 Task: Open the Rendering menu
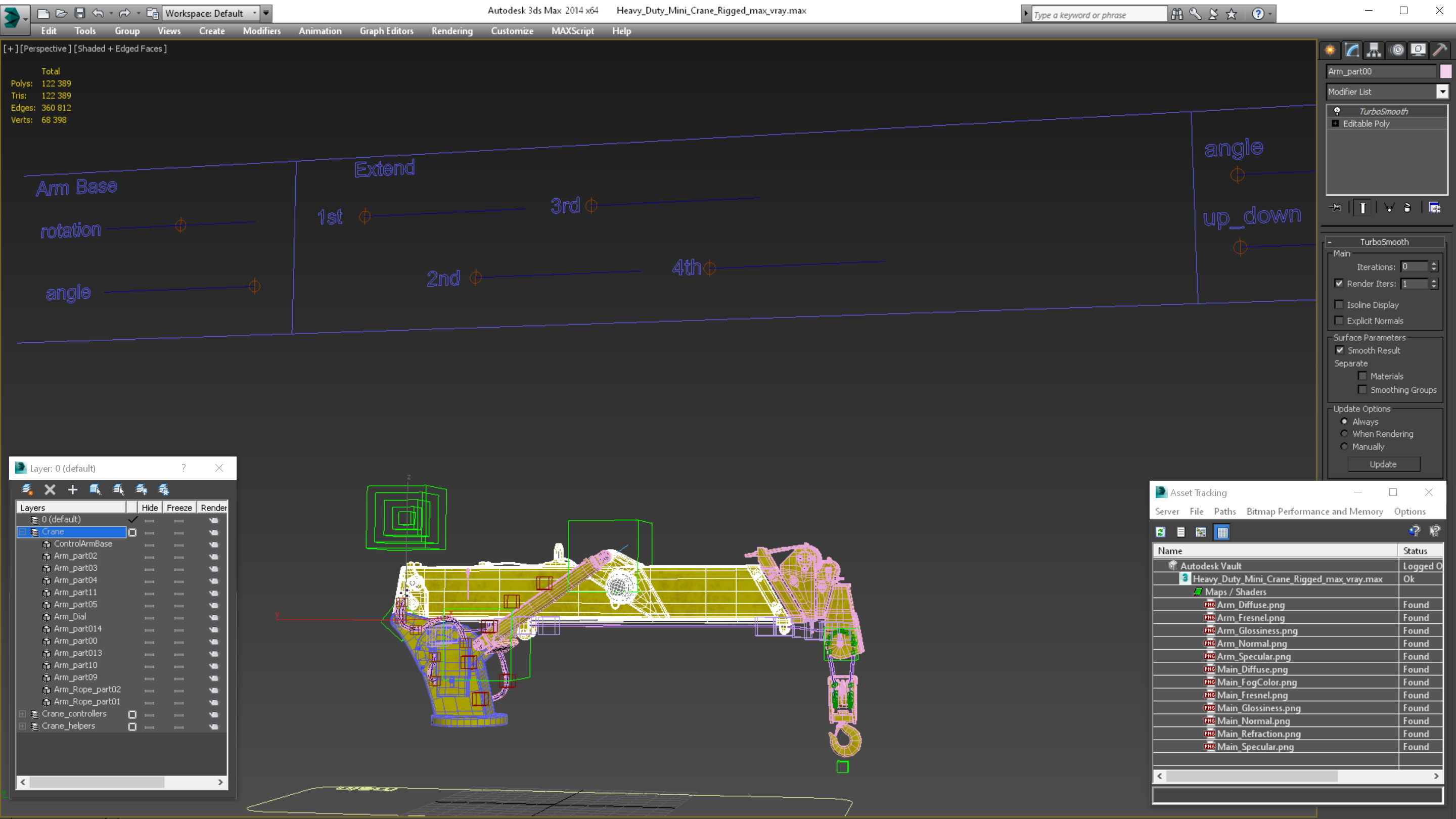(452, 31)
